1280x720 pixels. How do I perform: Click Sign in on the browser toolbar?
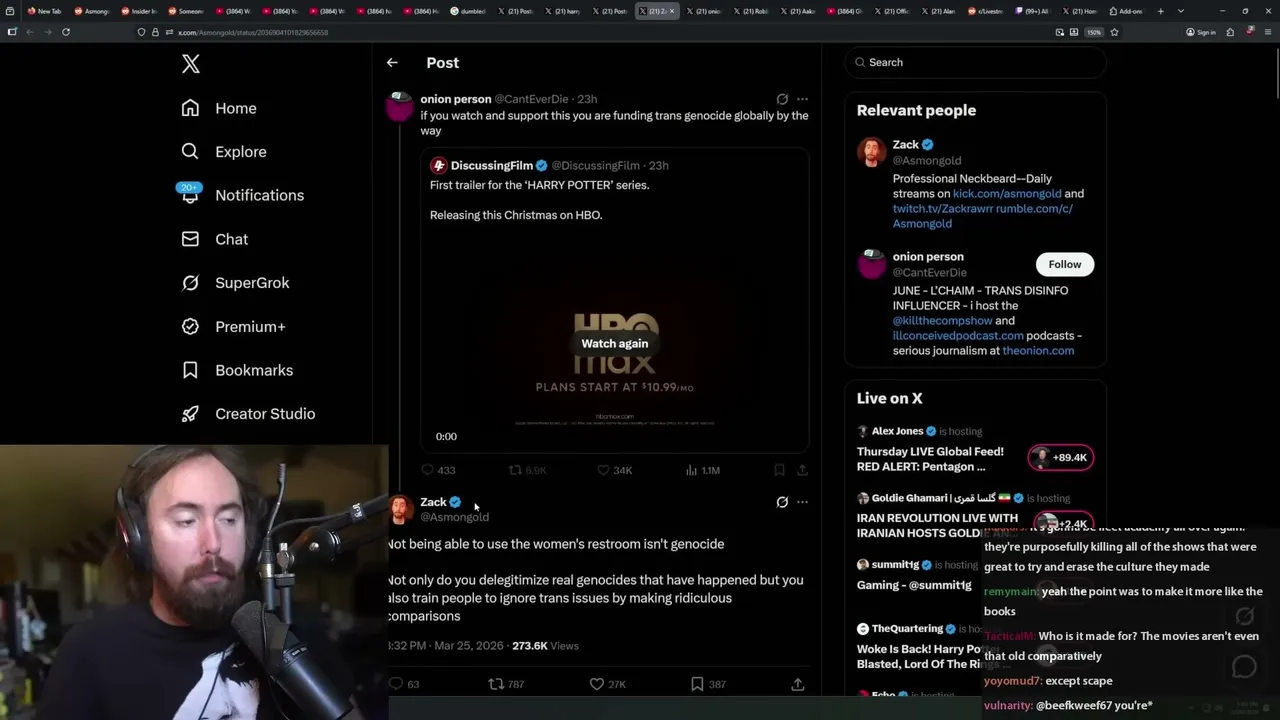coord(1201,32)
